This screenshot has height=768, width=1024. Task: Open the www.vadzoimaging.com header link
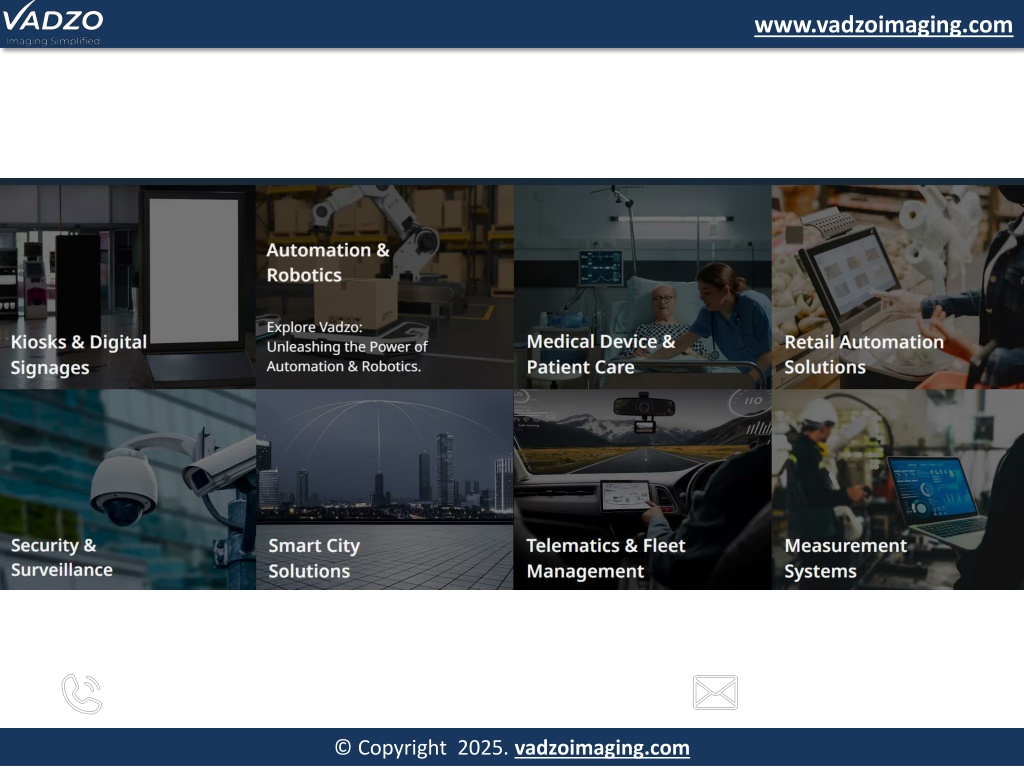click(883, 25)
